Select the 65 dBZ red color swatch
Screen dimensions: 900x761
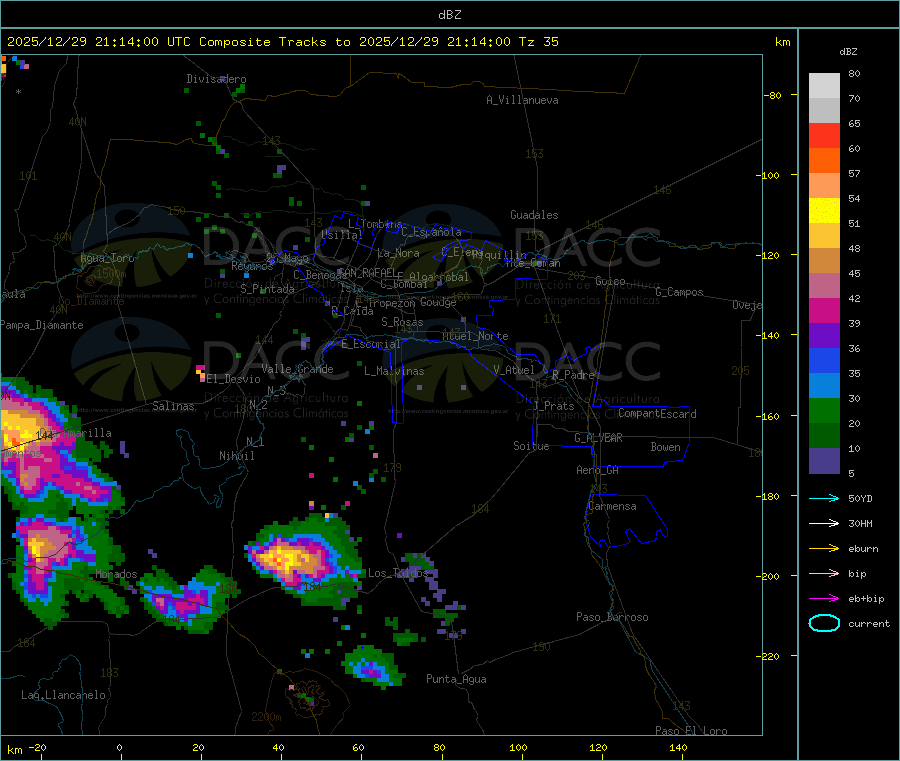(824, 135)
